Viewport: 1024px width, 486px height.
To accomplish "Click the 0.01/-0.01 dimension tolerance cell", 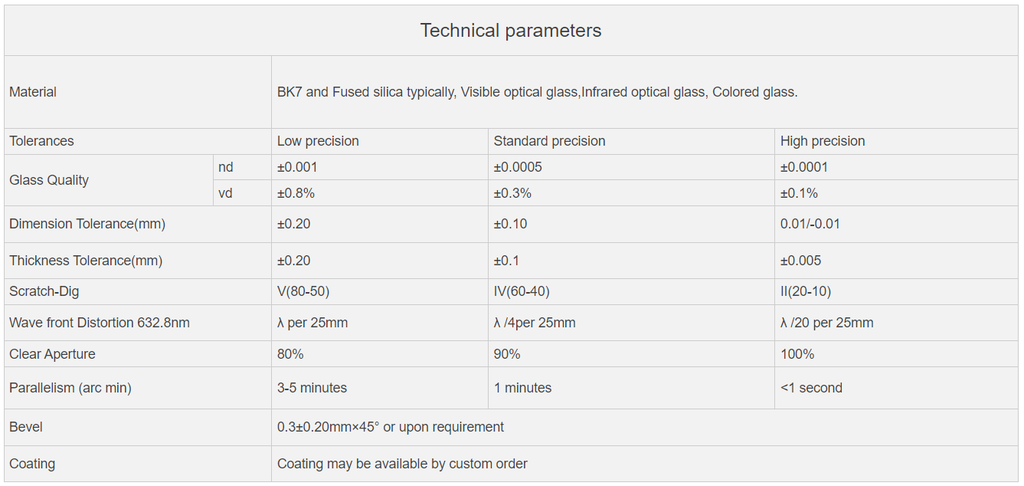I will click(x=810, y=224).
